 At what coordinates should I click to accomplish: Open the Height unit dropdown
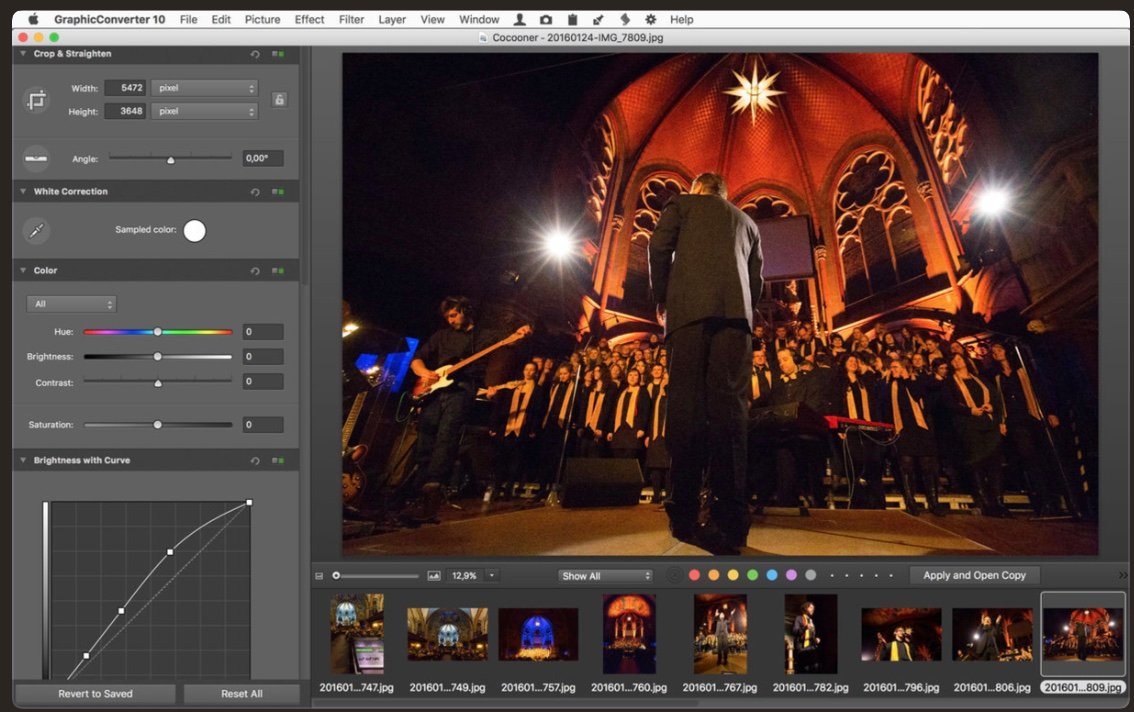tap(205, 111)
